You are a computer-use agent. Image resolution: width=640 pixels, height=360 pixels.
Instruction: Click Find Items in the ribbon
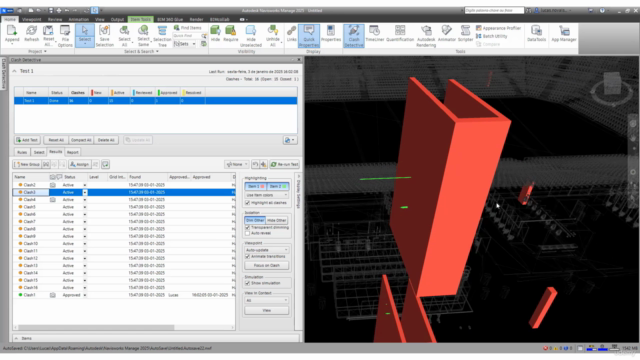click(188, 28)
